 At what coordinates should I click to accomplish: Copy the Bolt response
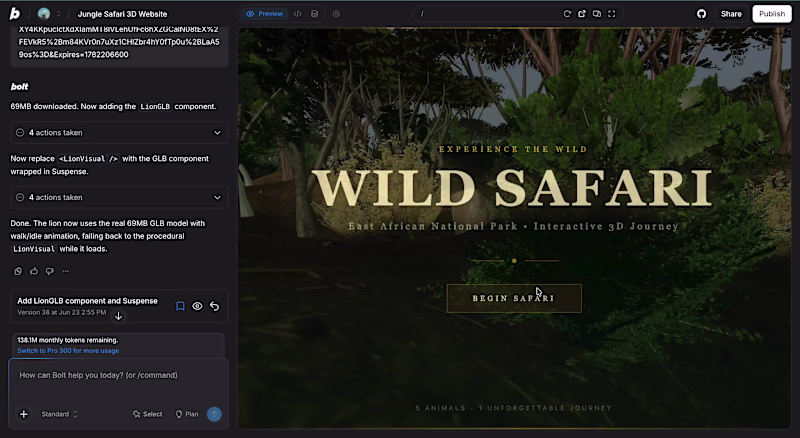(18, 271)
